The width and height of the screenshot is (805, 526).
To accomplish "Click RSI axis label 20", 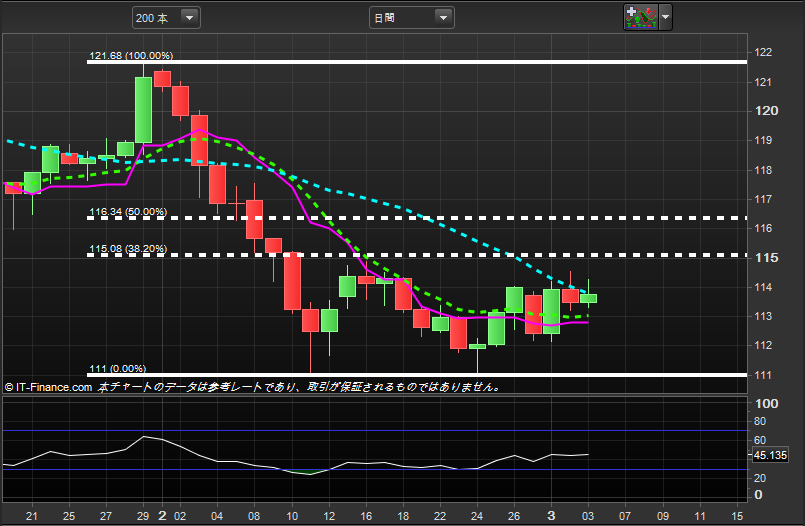I will (760, 478).
